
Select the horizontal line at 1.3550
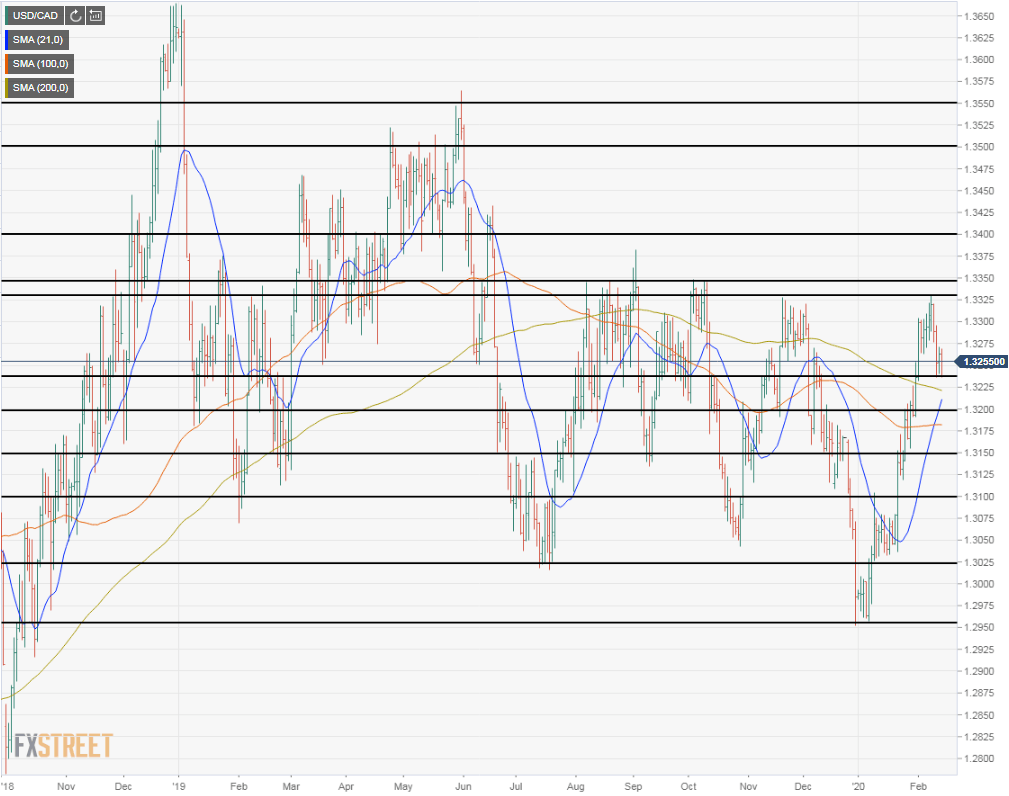pos(479,102)
